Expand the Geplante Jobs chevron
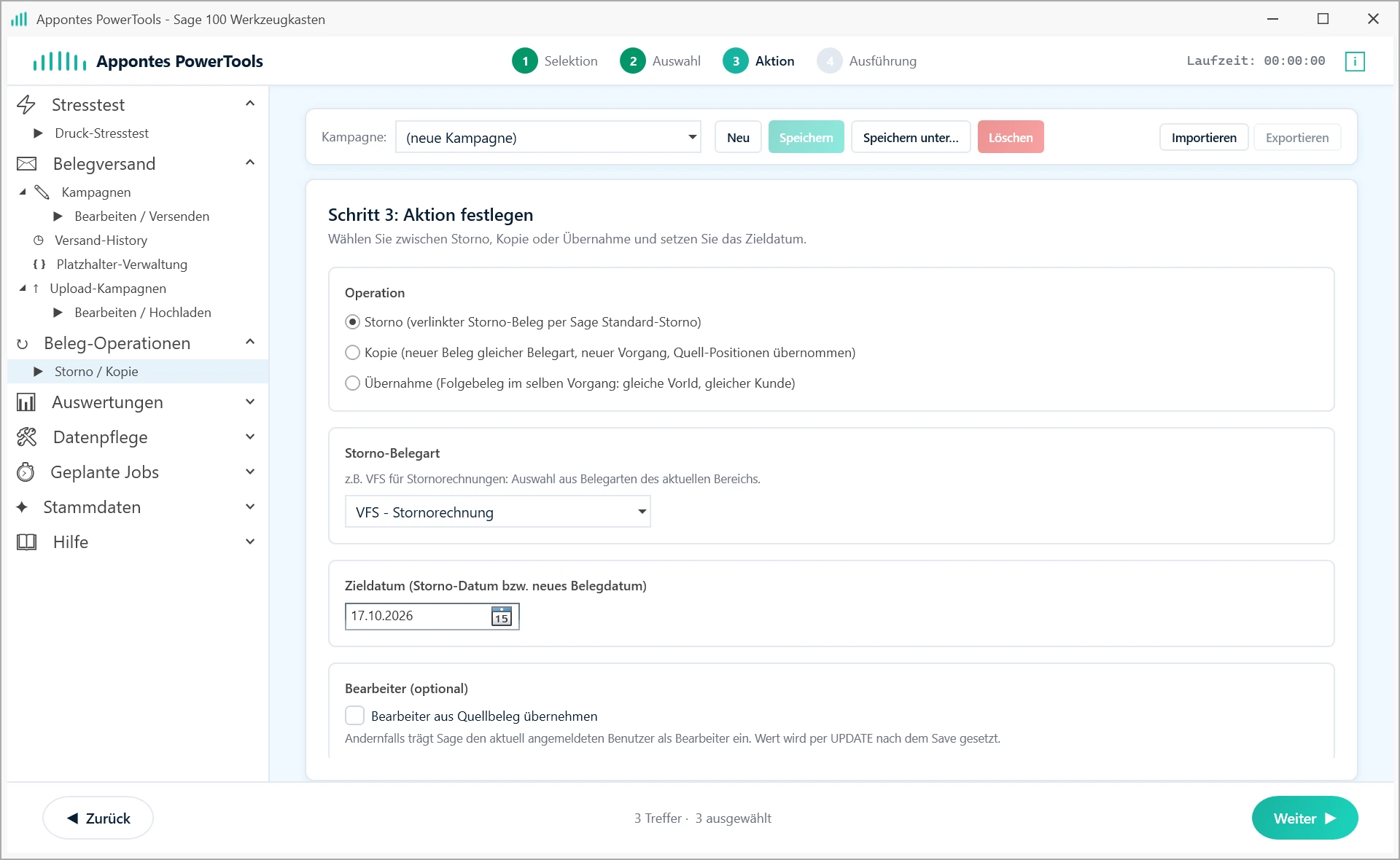1400x860 pixels. pyautogui.click(x=250, y=472)
